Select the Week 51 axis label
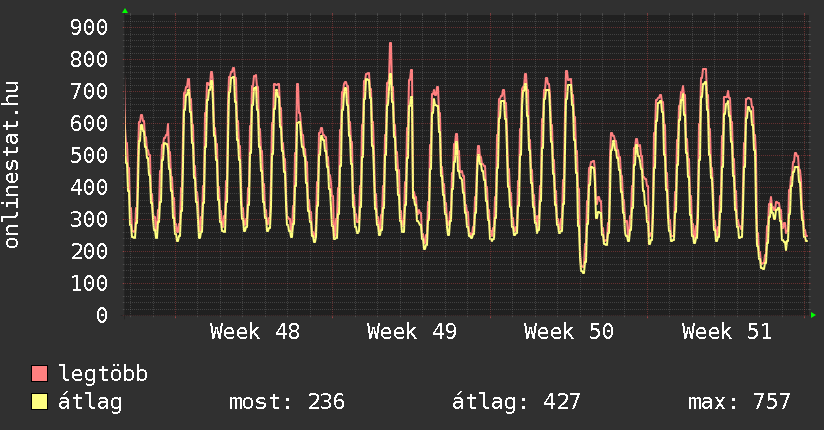This screenshot has width=824, height=430. [x=726, y=332]
